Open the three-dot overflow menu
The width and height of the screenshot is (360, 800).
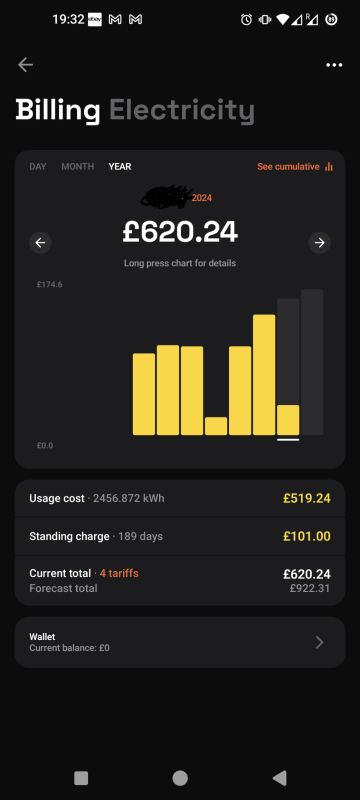pos(334,65)
